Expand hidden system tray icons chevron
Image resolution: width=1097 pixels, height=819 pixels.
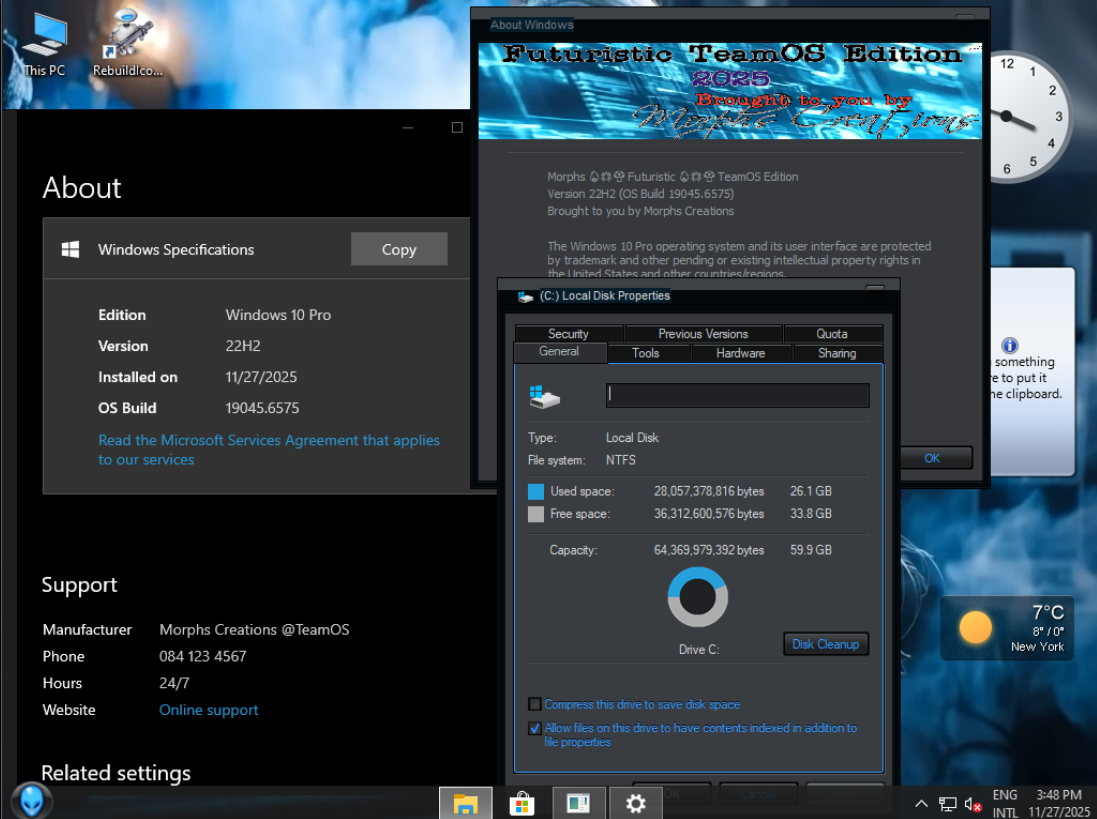click(x=921, y=804)
